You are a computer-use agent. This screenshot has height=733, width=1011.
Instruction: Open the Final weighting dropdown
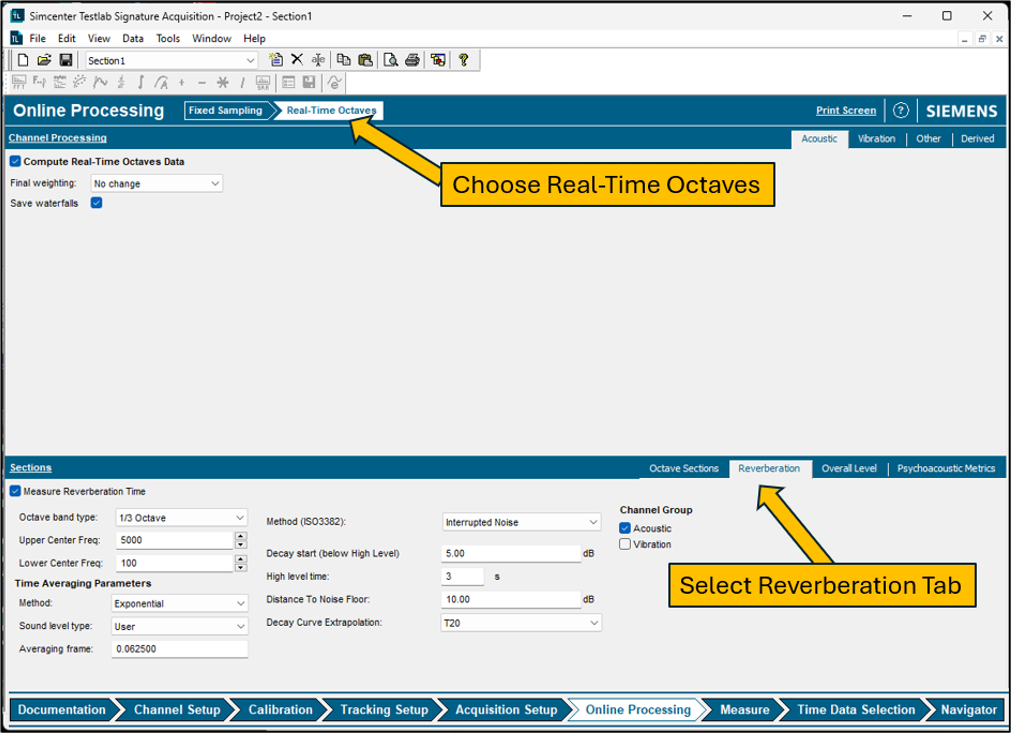(156, 184)
